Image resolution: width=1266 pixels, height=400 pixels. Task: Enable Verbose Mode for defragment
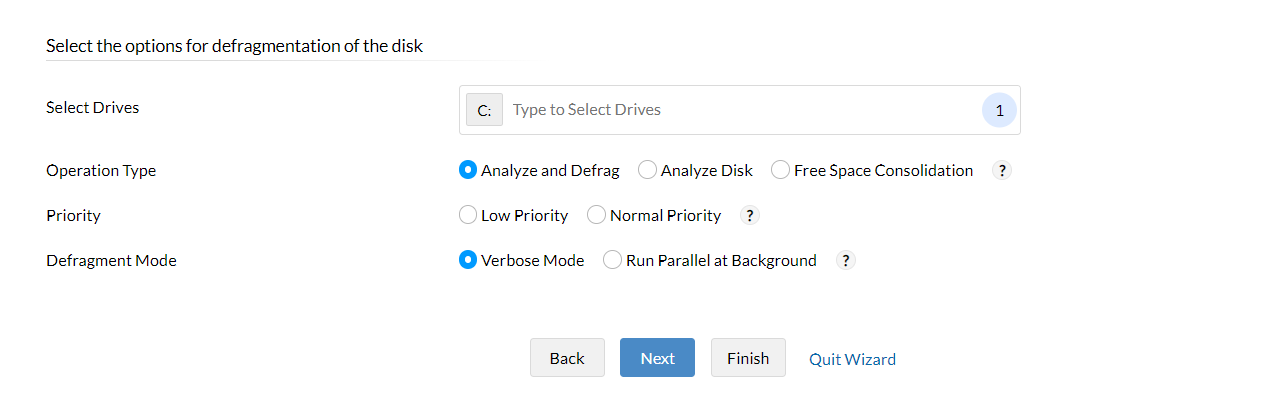pyautogui.click(x=467, y=261)
